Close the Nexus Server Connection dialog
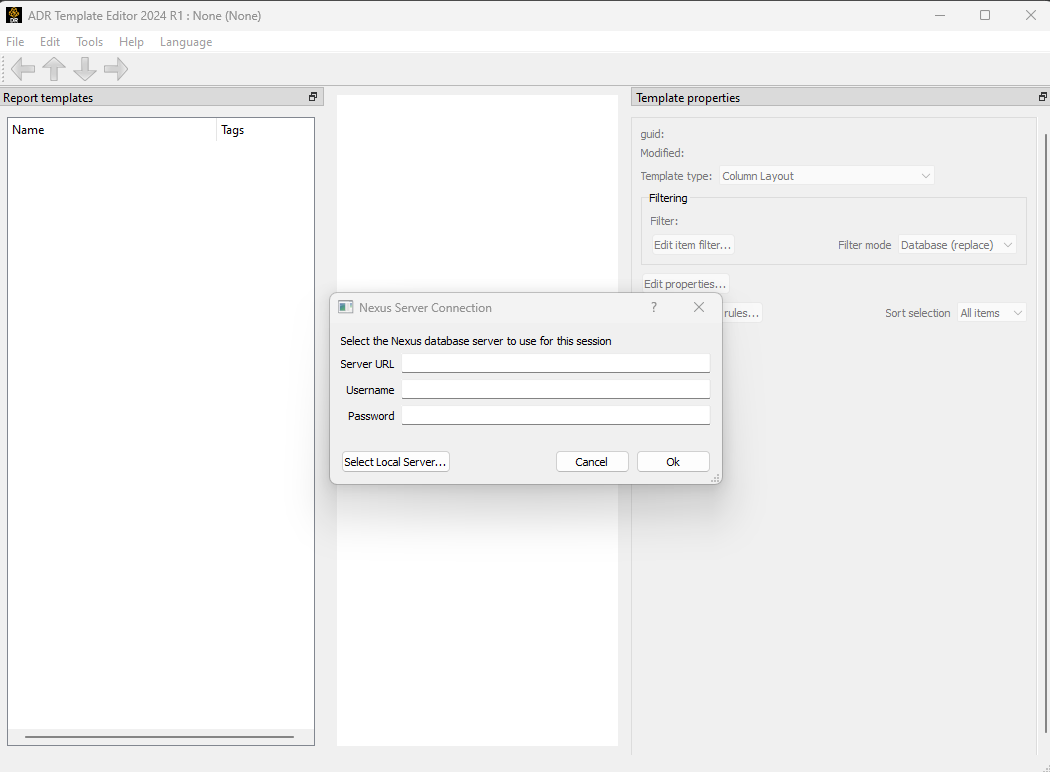The image size is (1050, 772). coord(698,307)
